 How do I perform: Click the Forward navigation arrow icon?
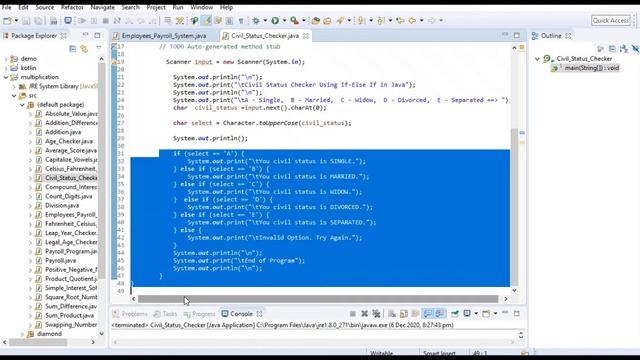click(431, 20)
